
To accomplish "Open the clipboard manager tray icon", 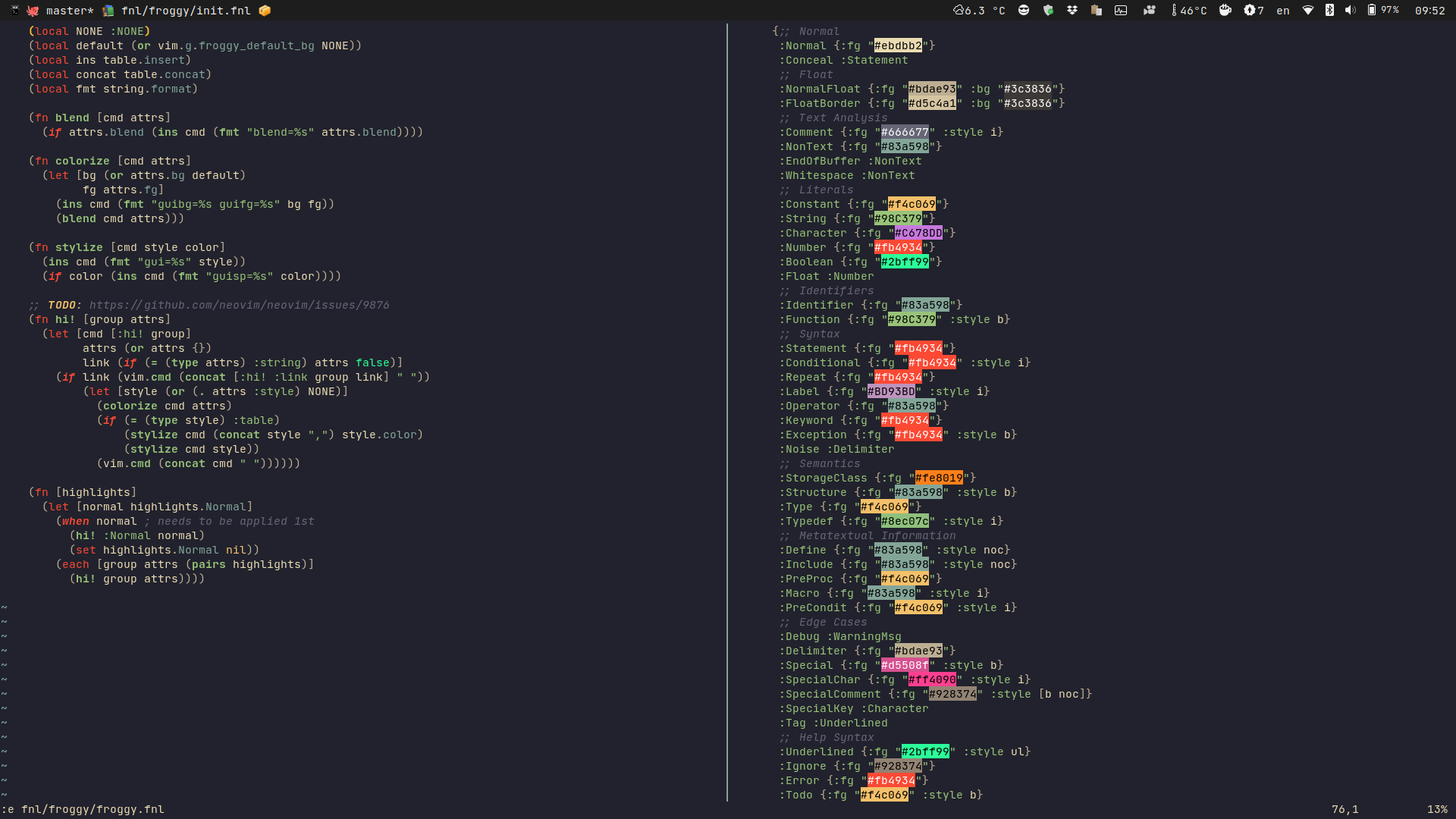I will pos(1097,11).
